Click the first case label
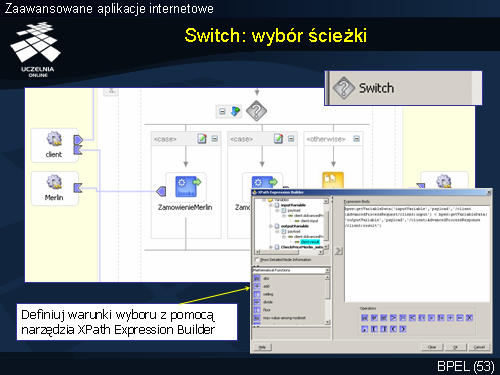Viewport: 500px width, 375px height. [x=165, y=139]
